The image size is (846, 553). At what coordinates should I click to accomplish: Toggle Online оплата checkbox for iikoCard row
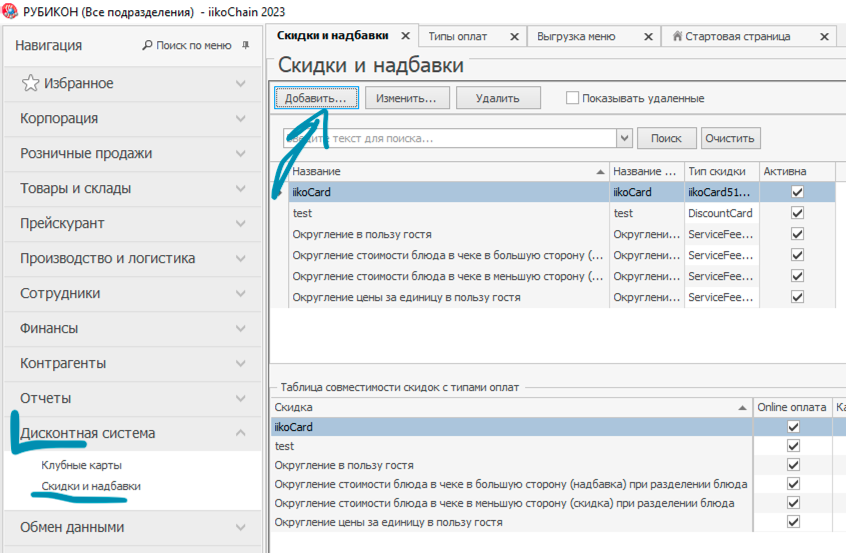pos(793,427)
